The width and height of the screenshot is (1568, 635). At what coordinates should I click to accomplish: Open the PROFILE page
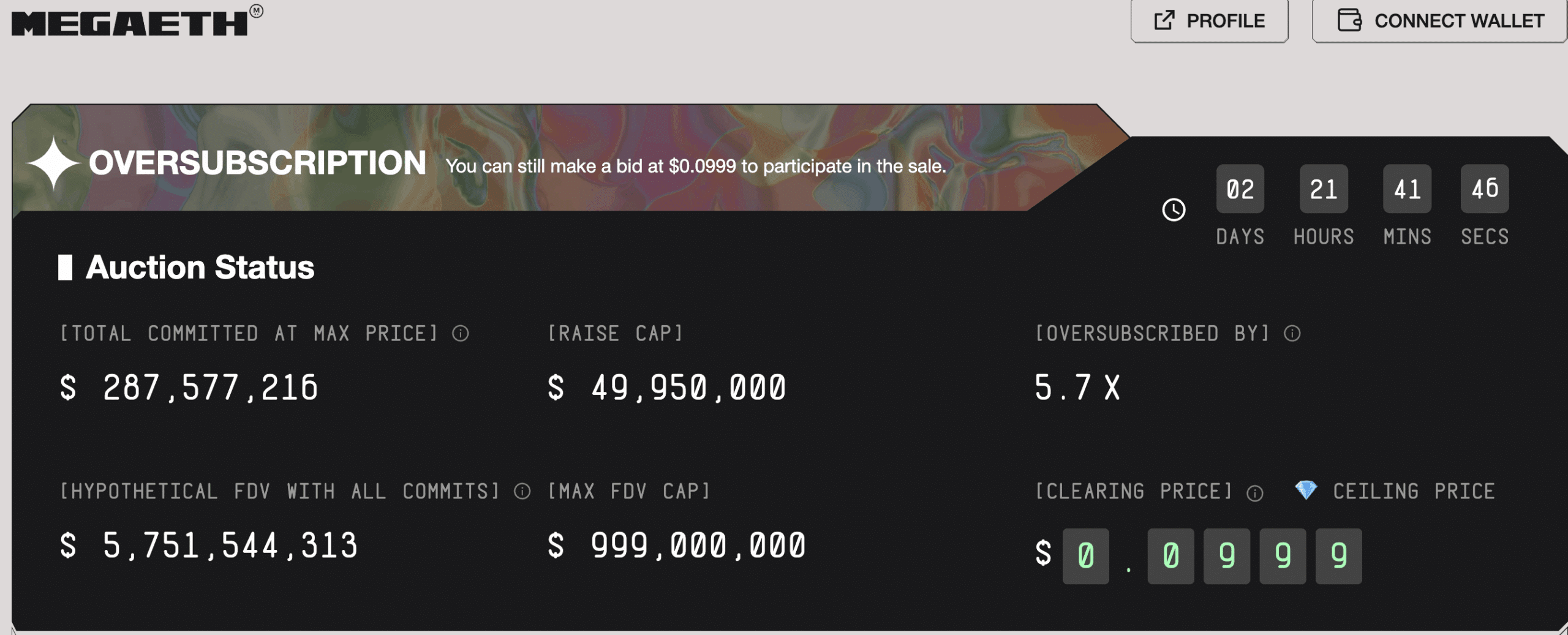[x=1210, y=20]
